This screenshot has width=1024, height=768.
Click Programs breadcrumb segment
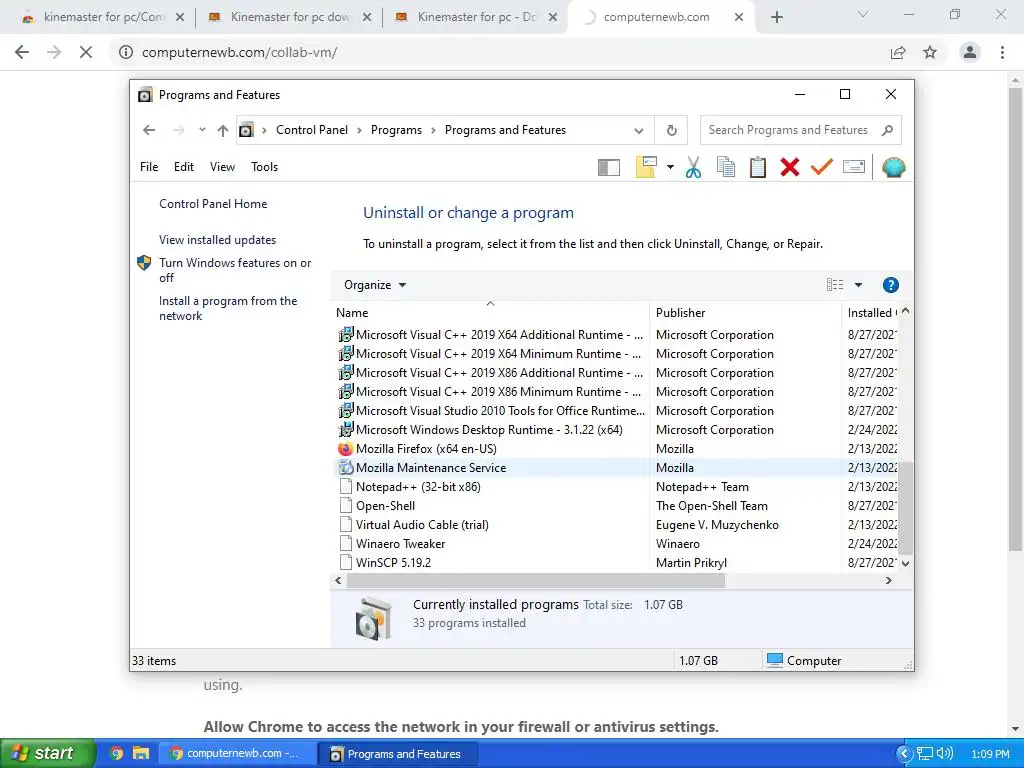point(396,130)
